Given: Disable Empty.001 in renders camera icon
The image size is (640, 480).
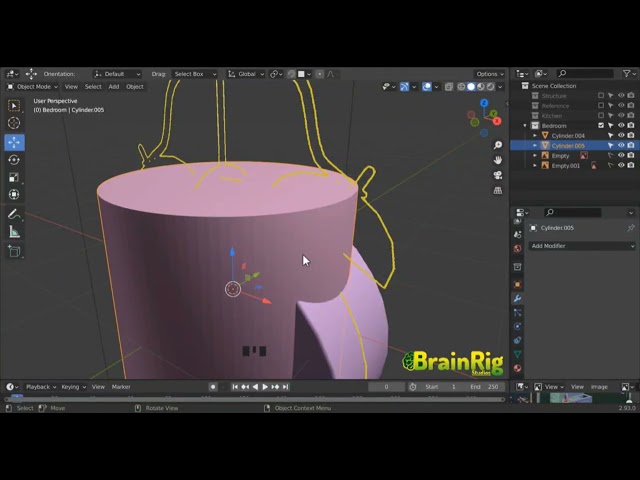Looking at the screenshot, I should [x=631, y=165].
